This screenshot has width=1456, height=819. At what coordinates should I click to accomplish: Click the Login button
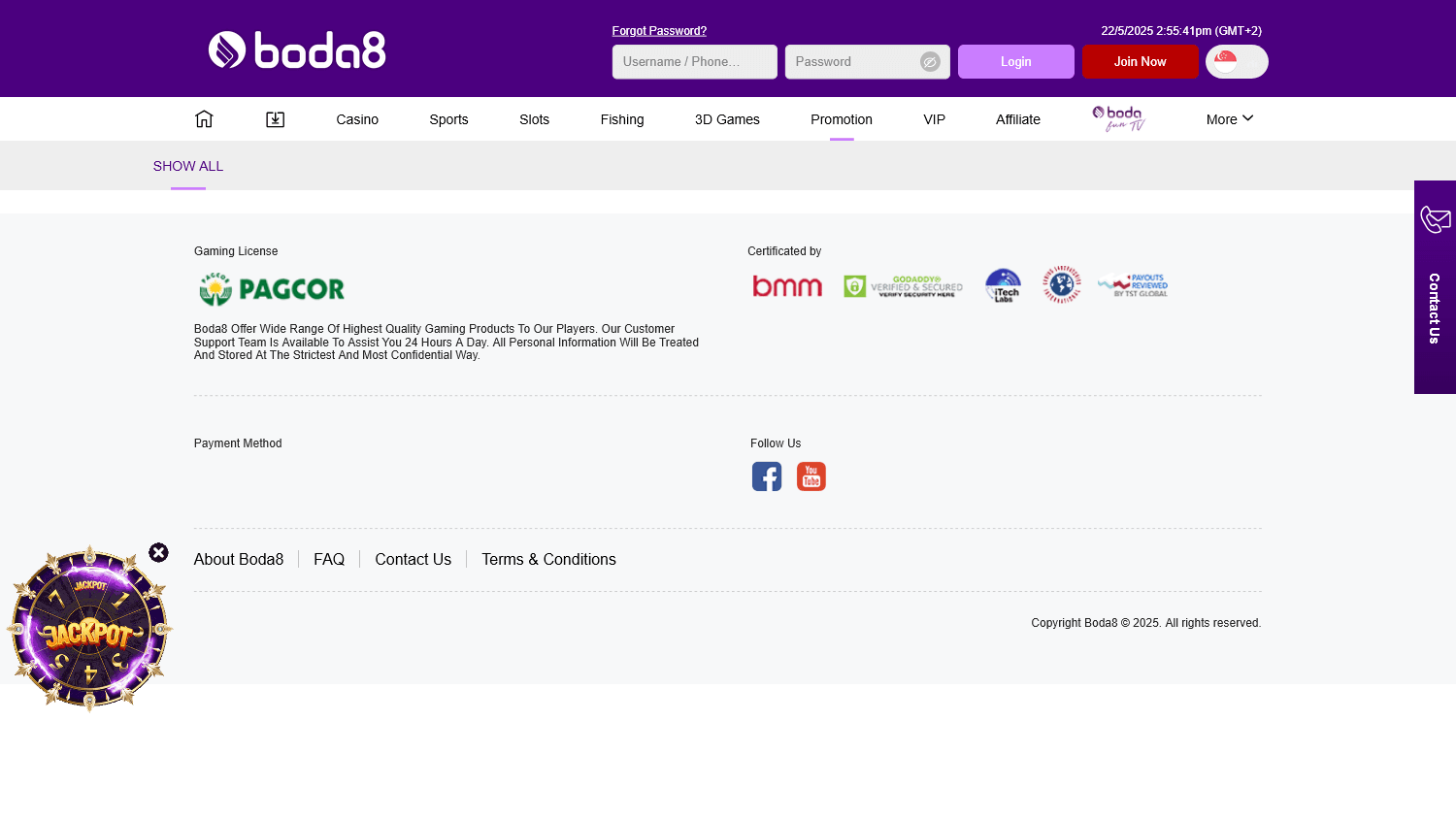[x=1016, y=61]
